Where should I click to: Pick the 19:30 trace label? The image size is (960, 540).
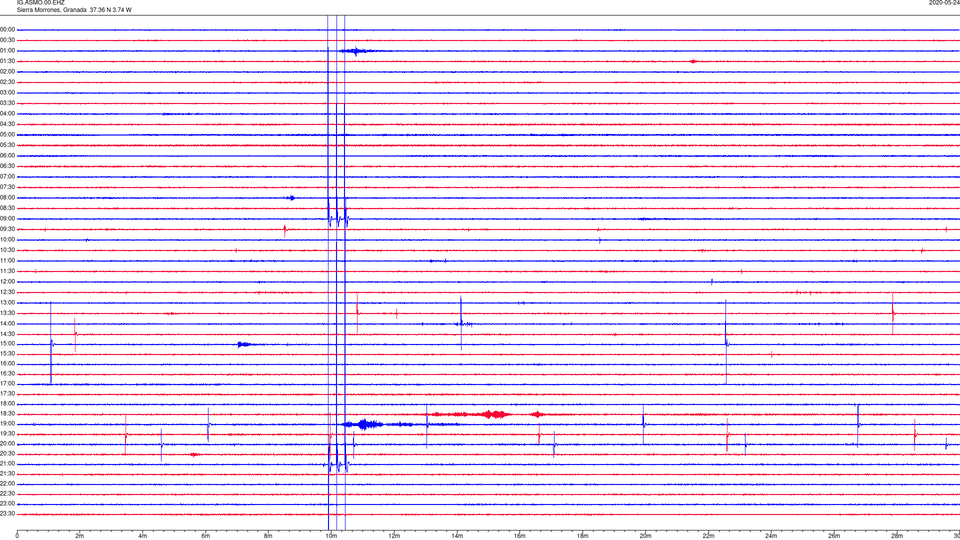tap(7, 433)
